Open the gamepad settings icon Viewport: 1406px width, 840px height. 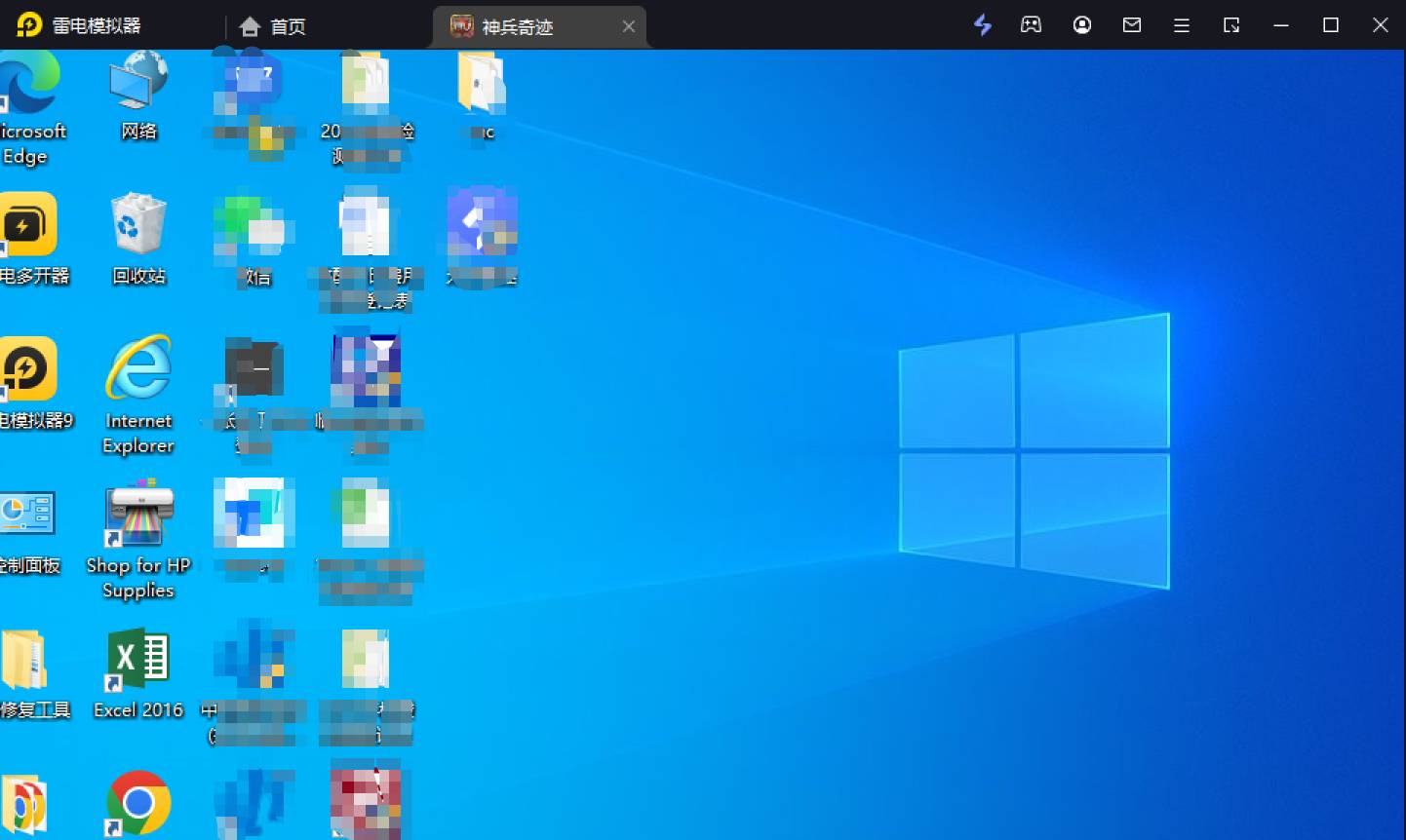click(x=1031, y=25)
